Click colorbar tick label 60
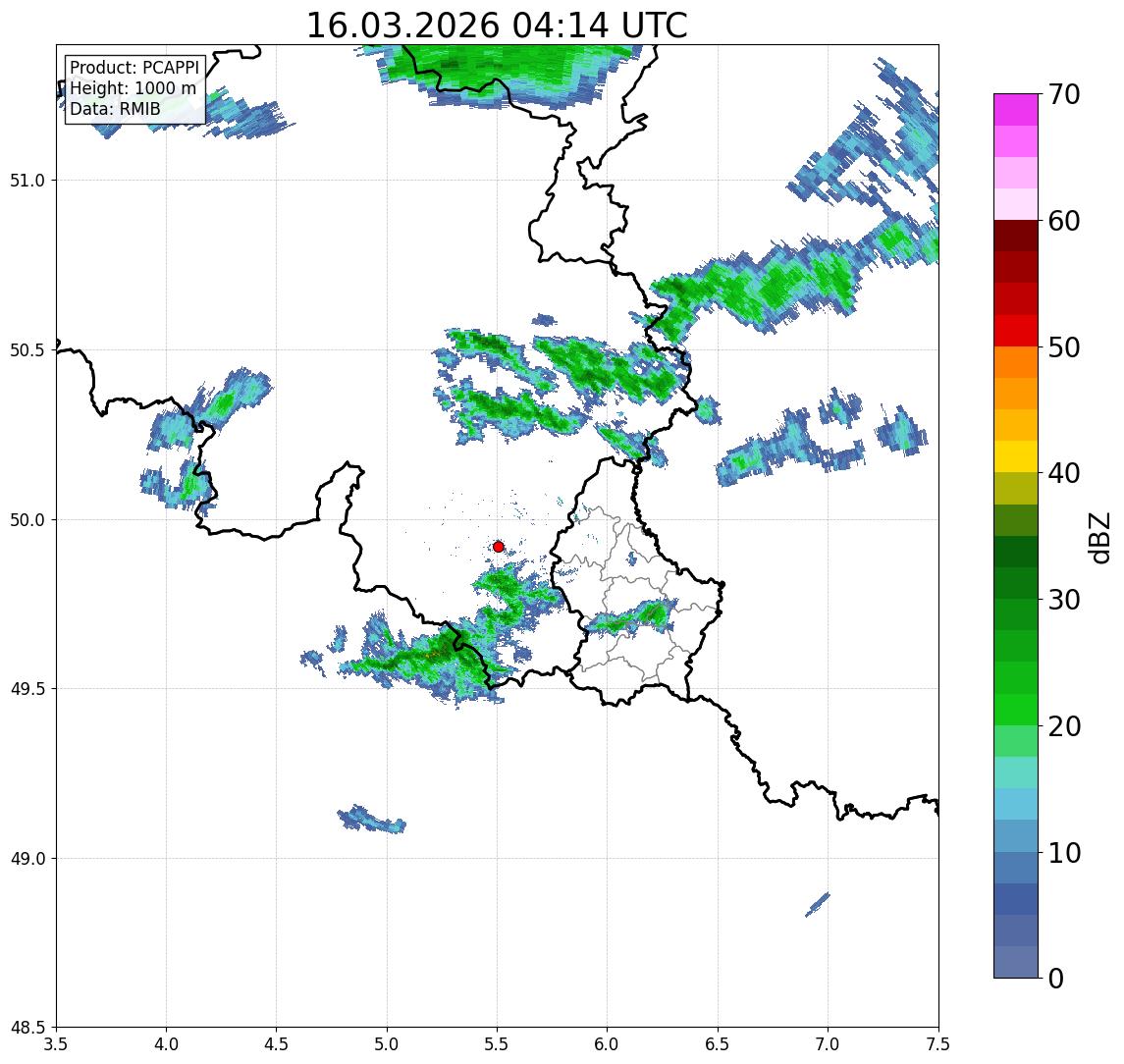This screenshot has width=1124, height=1064. (1064, 221)
